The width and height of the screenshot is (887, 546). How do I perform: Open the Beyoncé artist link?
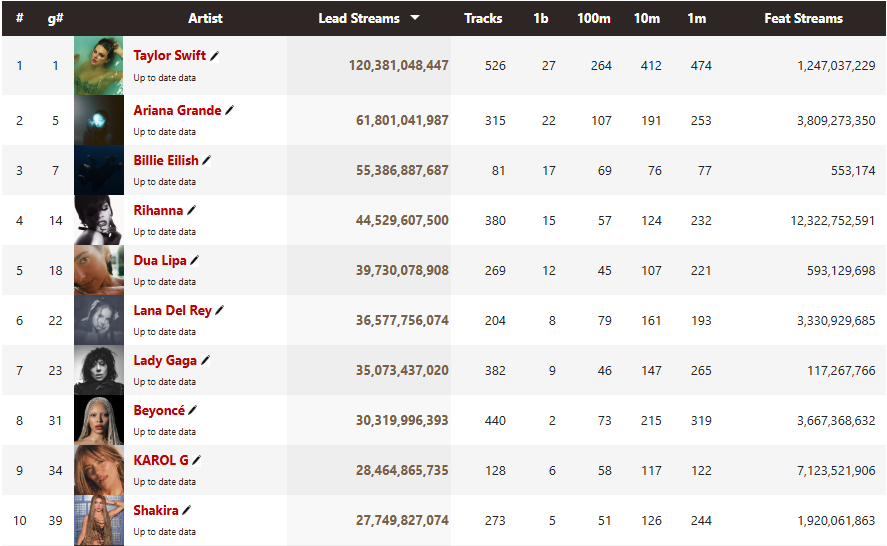[159, 410]
